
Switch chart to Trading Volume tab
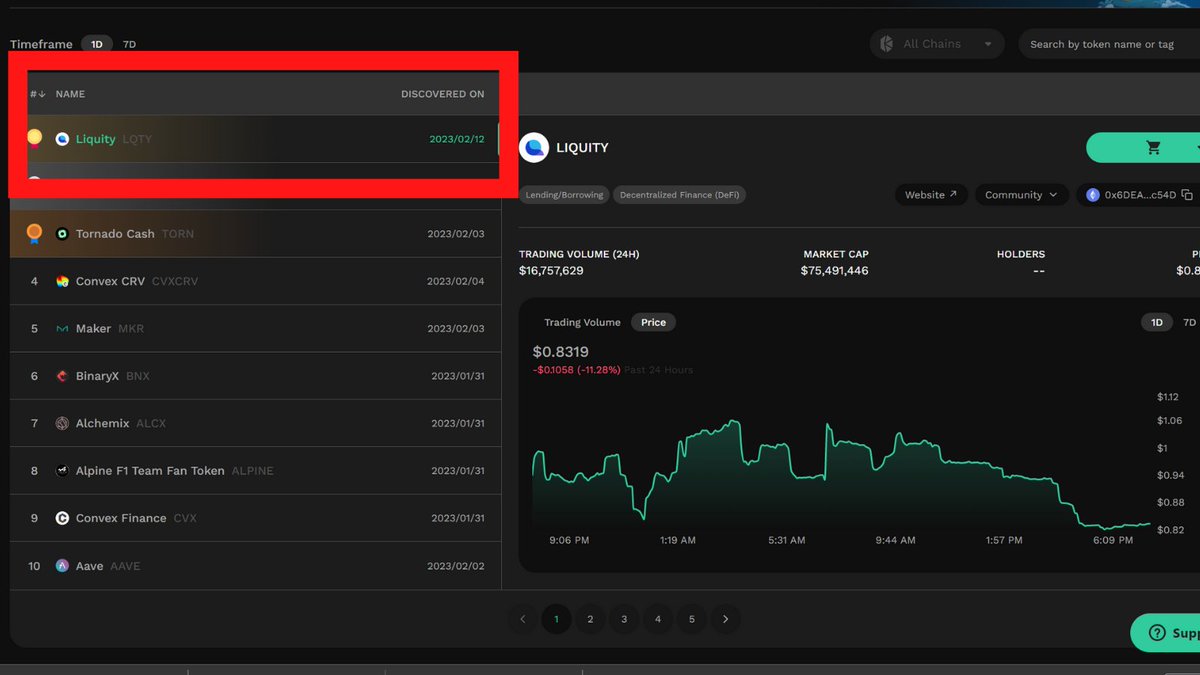point(582,322)
